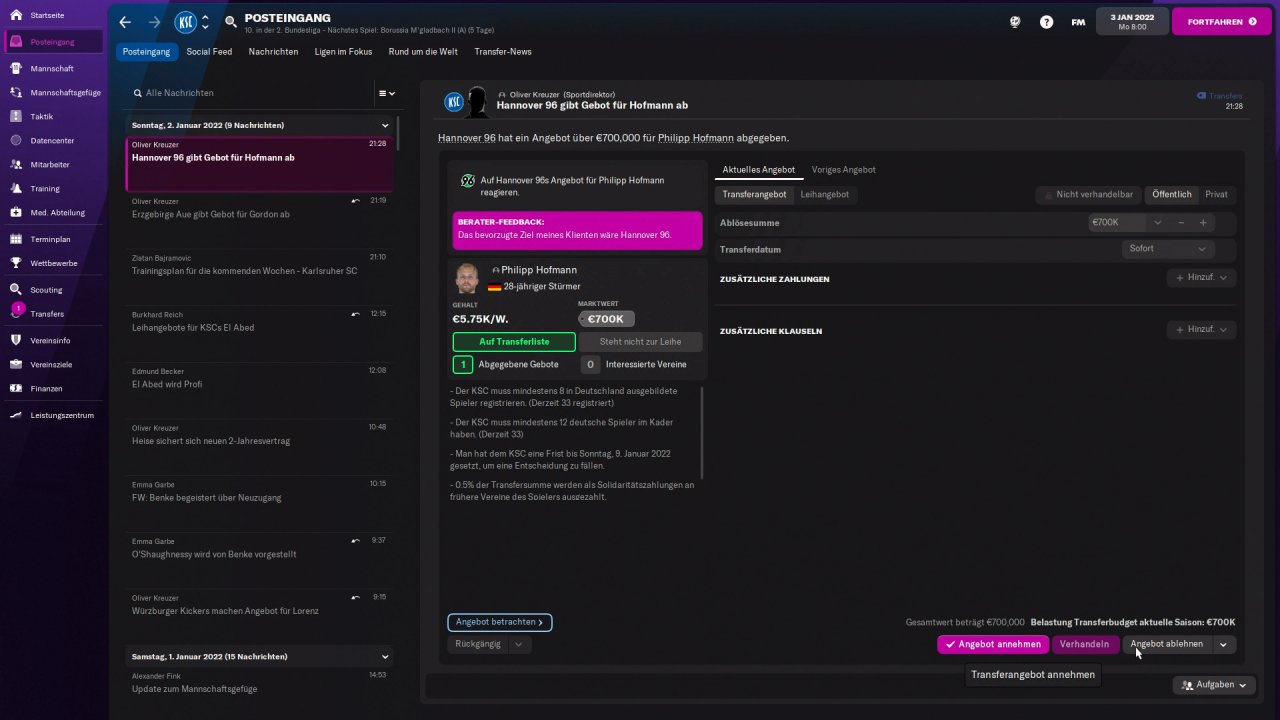The height and width of the screenshot is (720, 1280).
Task: Open the Aufgaben dropdown
Action: (1214, 685)
